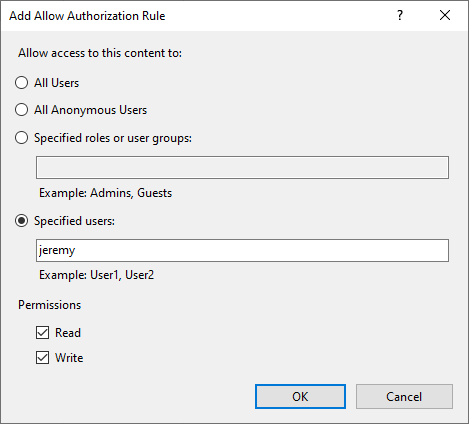Click the "Write" label text
The width and height of the screenshot is (469, 424).
[69, 358]
